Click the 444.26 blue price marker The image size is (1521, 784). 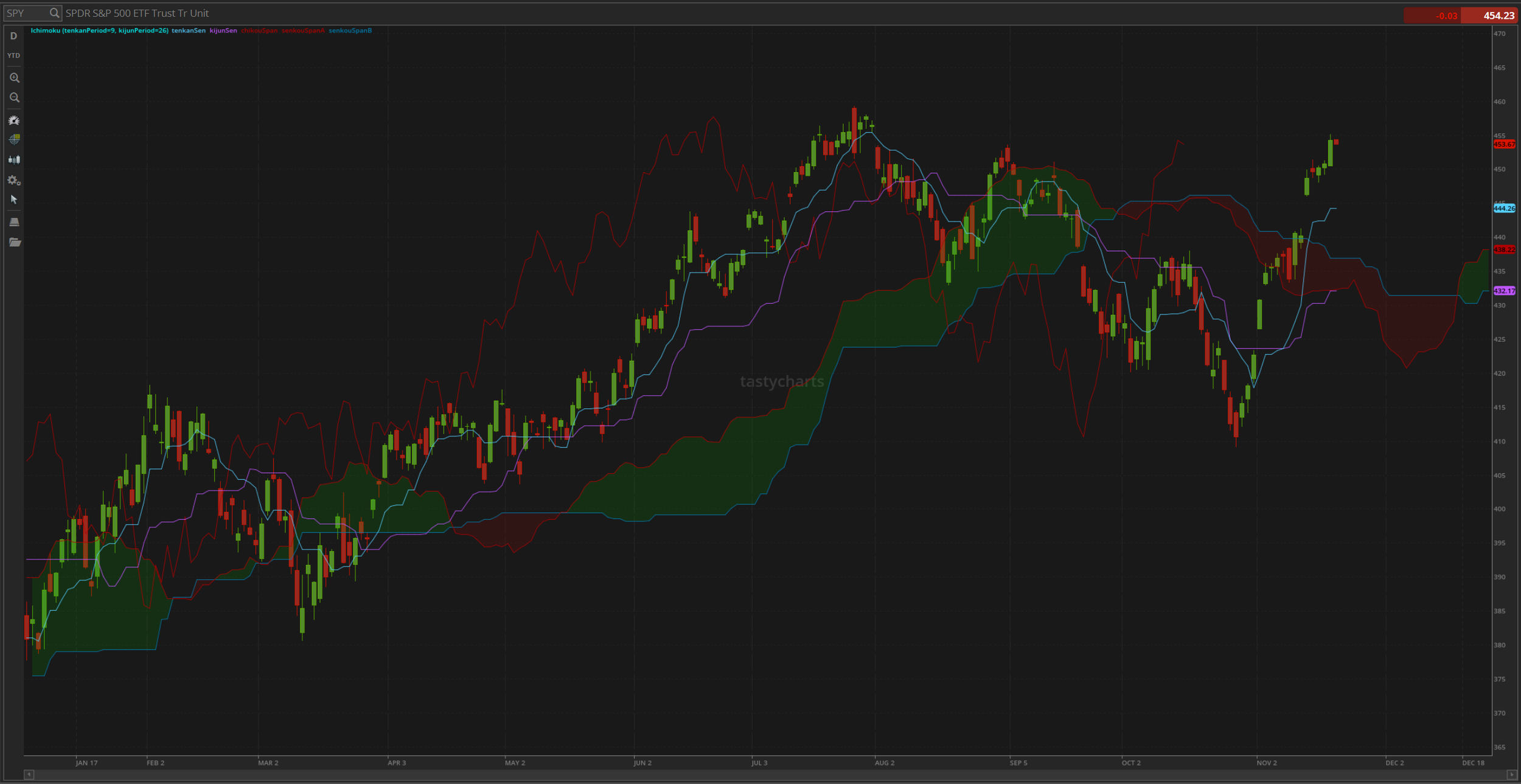[x=1503, y=209]
